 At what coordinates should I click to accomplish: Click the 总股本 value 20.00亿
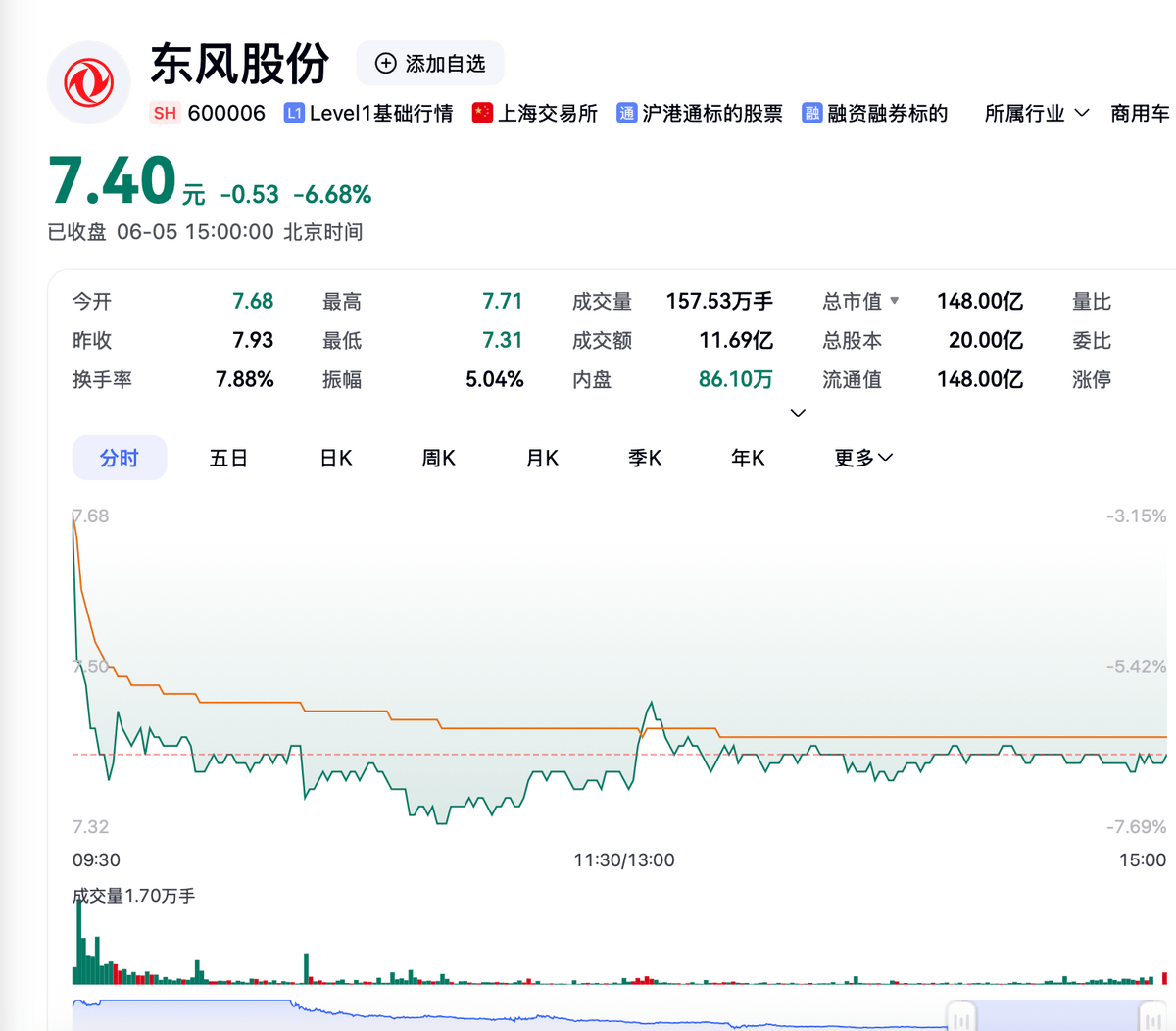tap(986, 340)
